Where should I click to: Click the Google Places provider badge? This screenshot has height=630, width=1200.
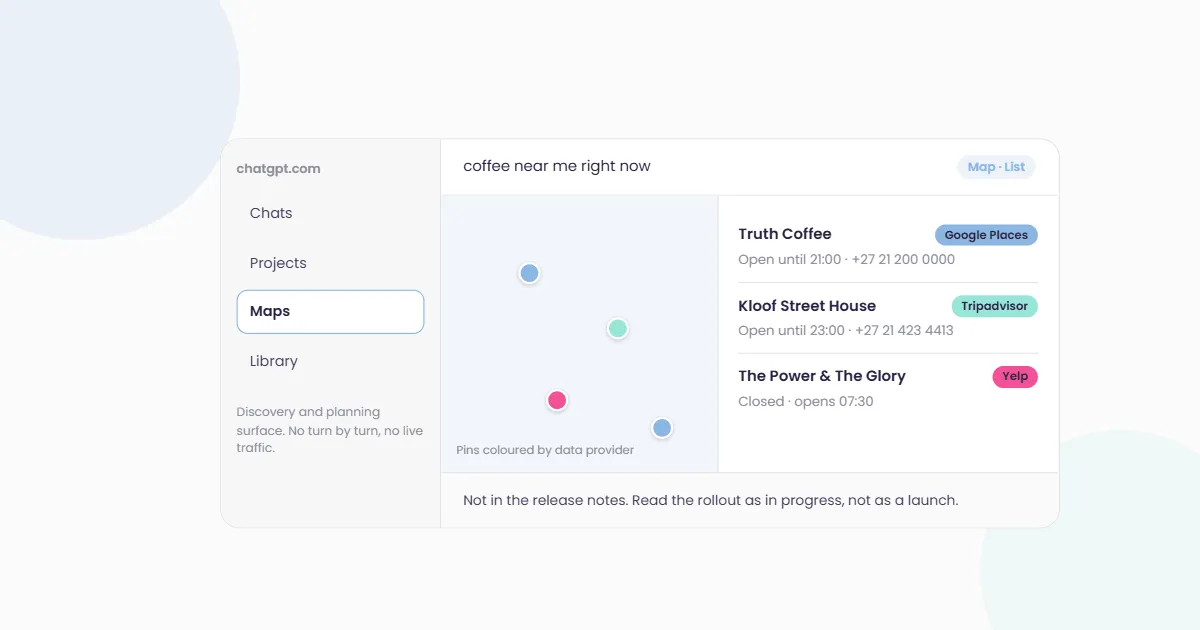point(986,235)
